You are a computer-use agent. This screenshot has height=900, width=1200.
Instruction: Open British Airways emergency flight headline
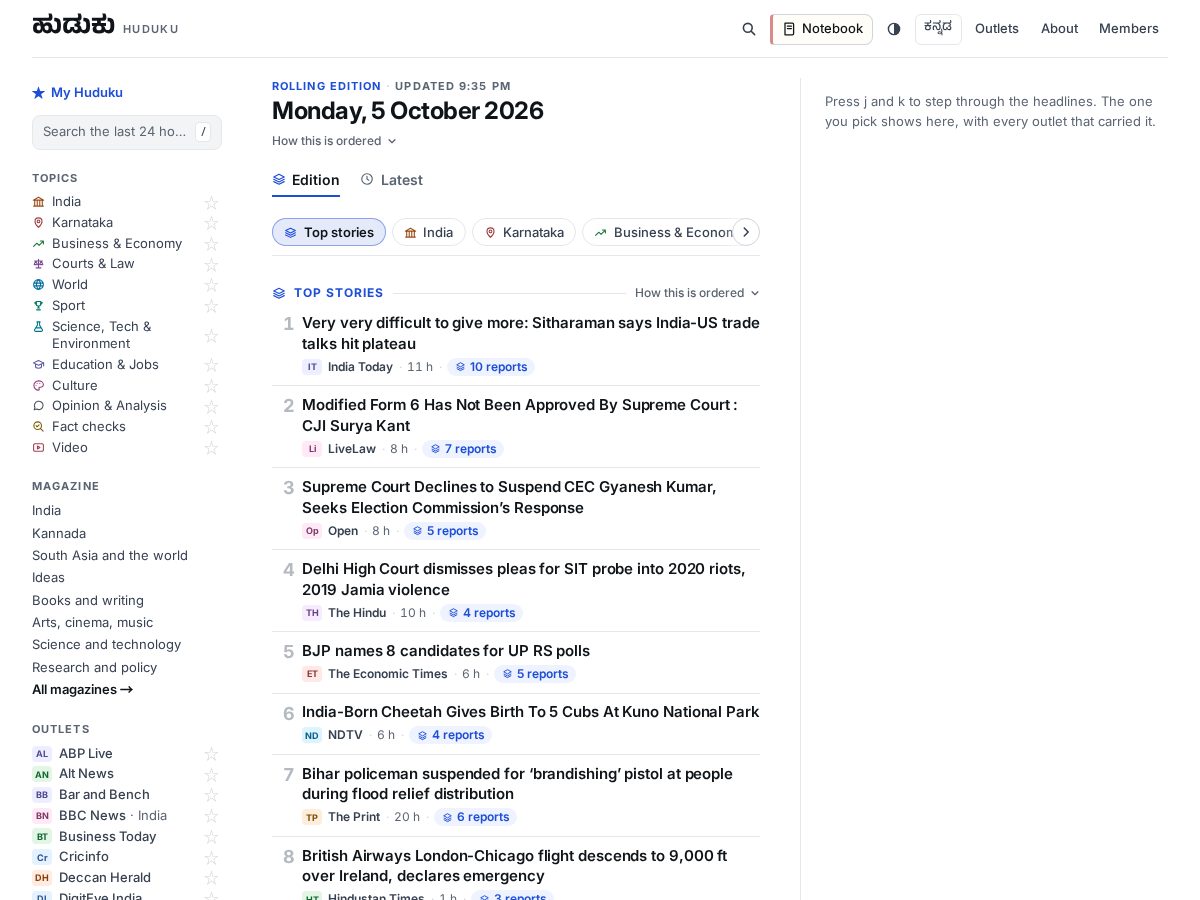click(x=514, y=866)
